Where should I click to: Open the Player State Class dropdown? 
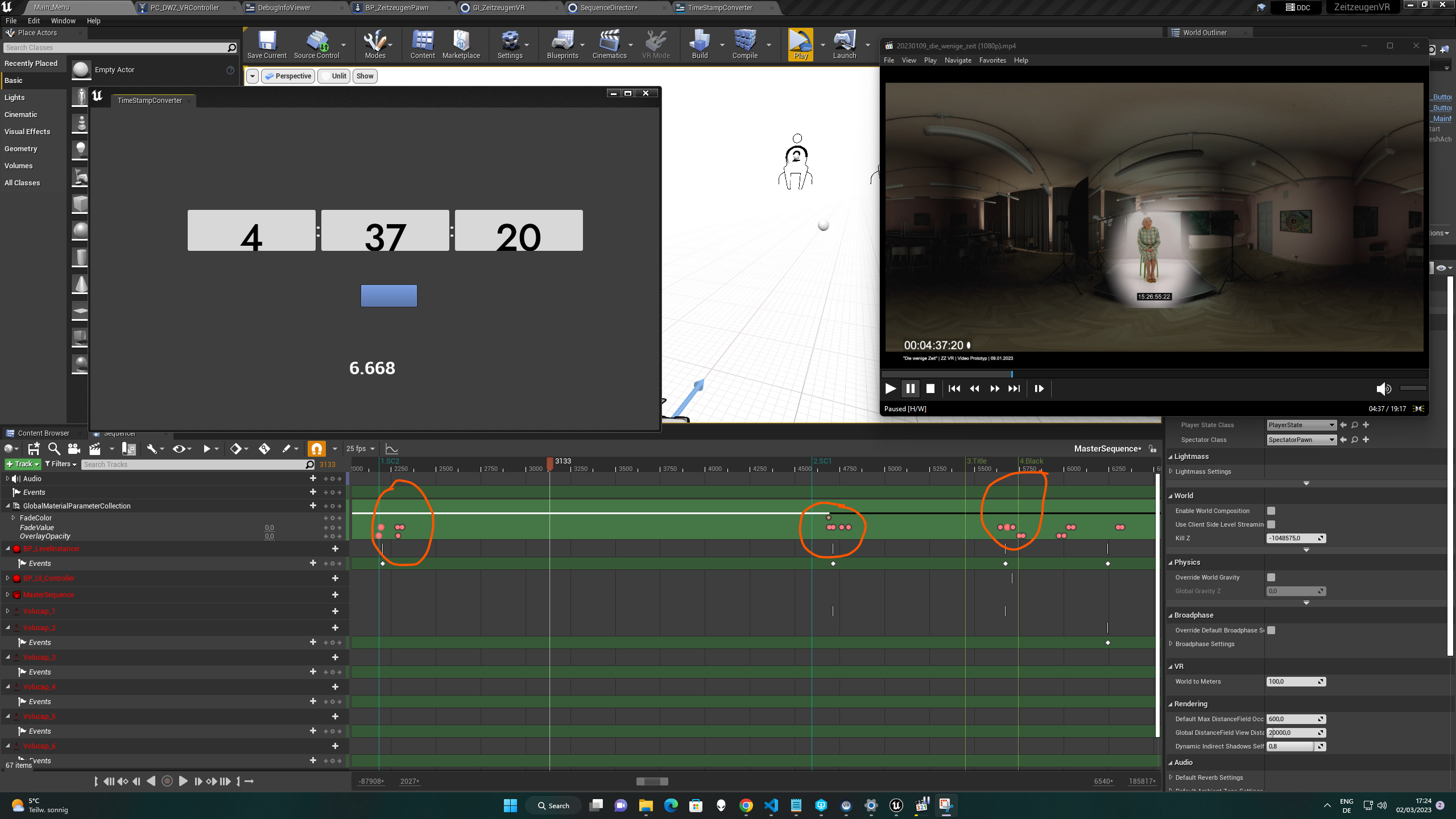1301,425
